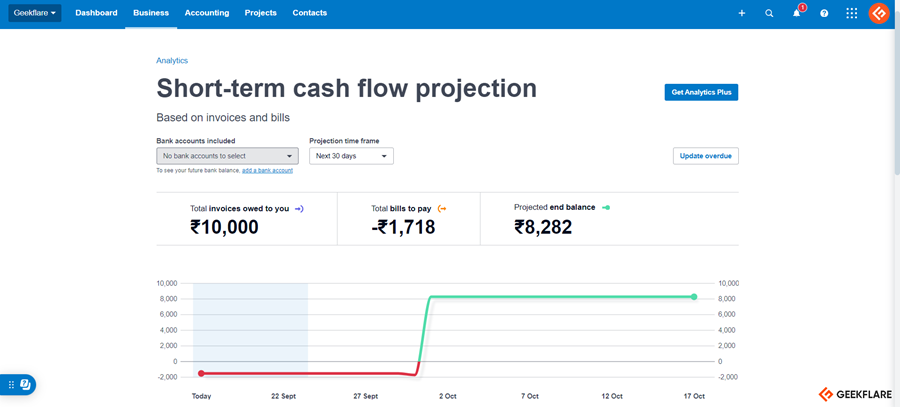Expand the Next 30 days time frame
The height and width of the screenshot is (407, 900).
[350, 156]
